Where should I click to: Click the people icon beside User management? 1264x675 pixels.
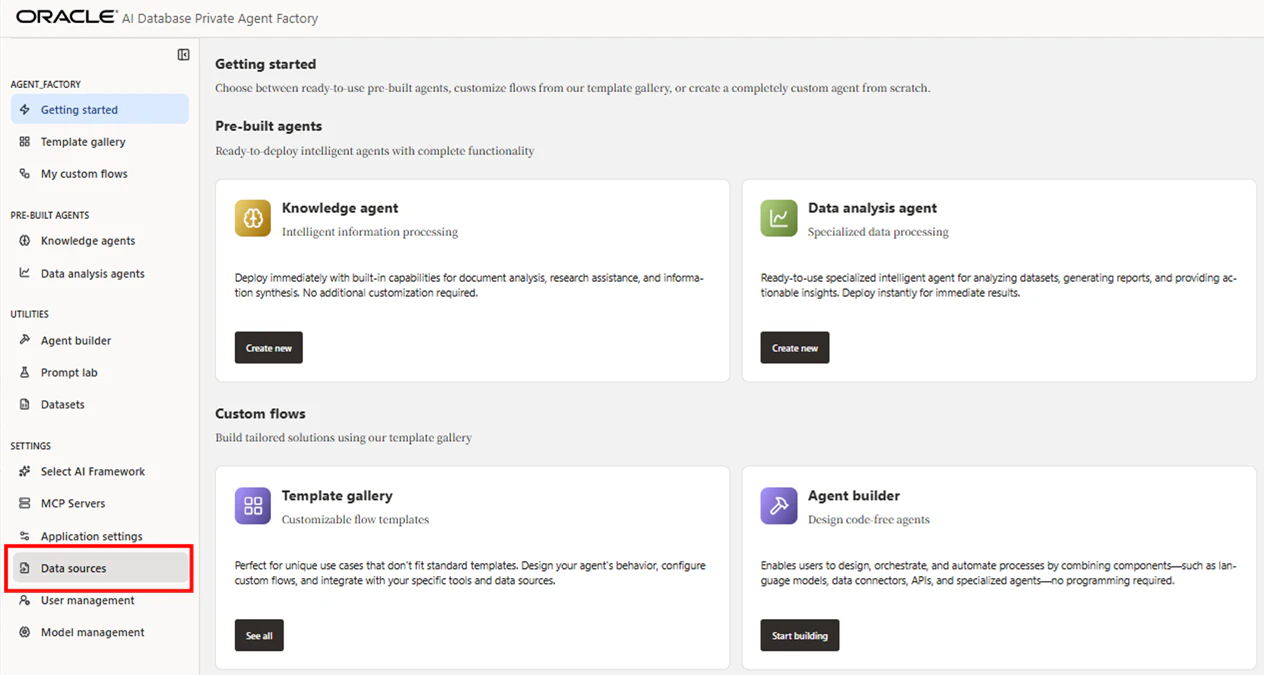pyautogui.click(x=25, y=600)
